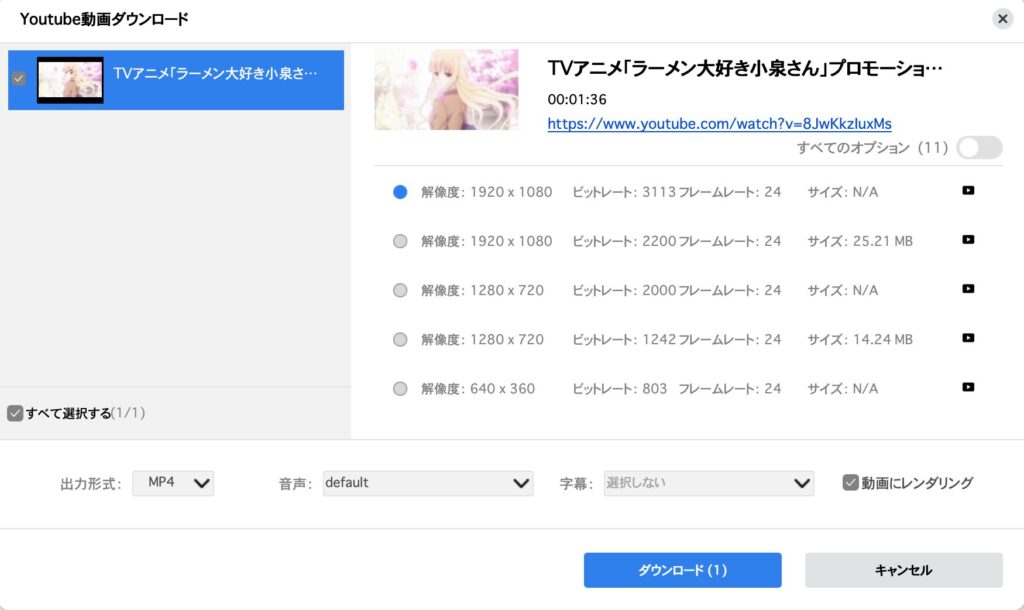The width and height of the screenshot is (1024, 610).
Task: Click the large video preview thumbnail
Action: [x=446, y=89]
